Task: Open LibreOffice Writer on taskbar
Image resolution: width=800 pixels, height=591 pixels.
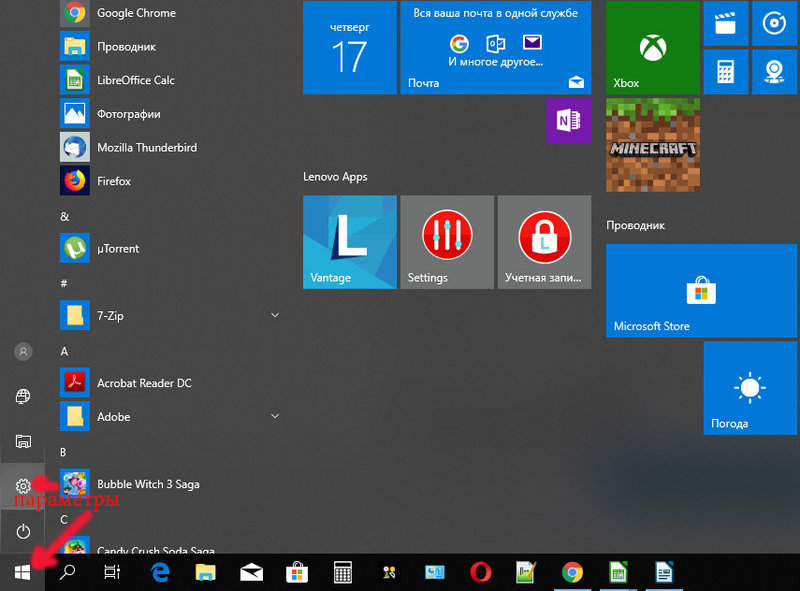Action: 664,573
